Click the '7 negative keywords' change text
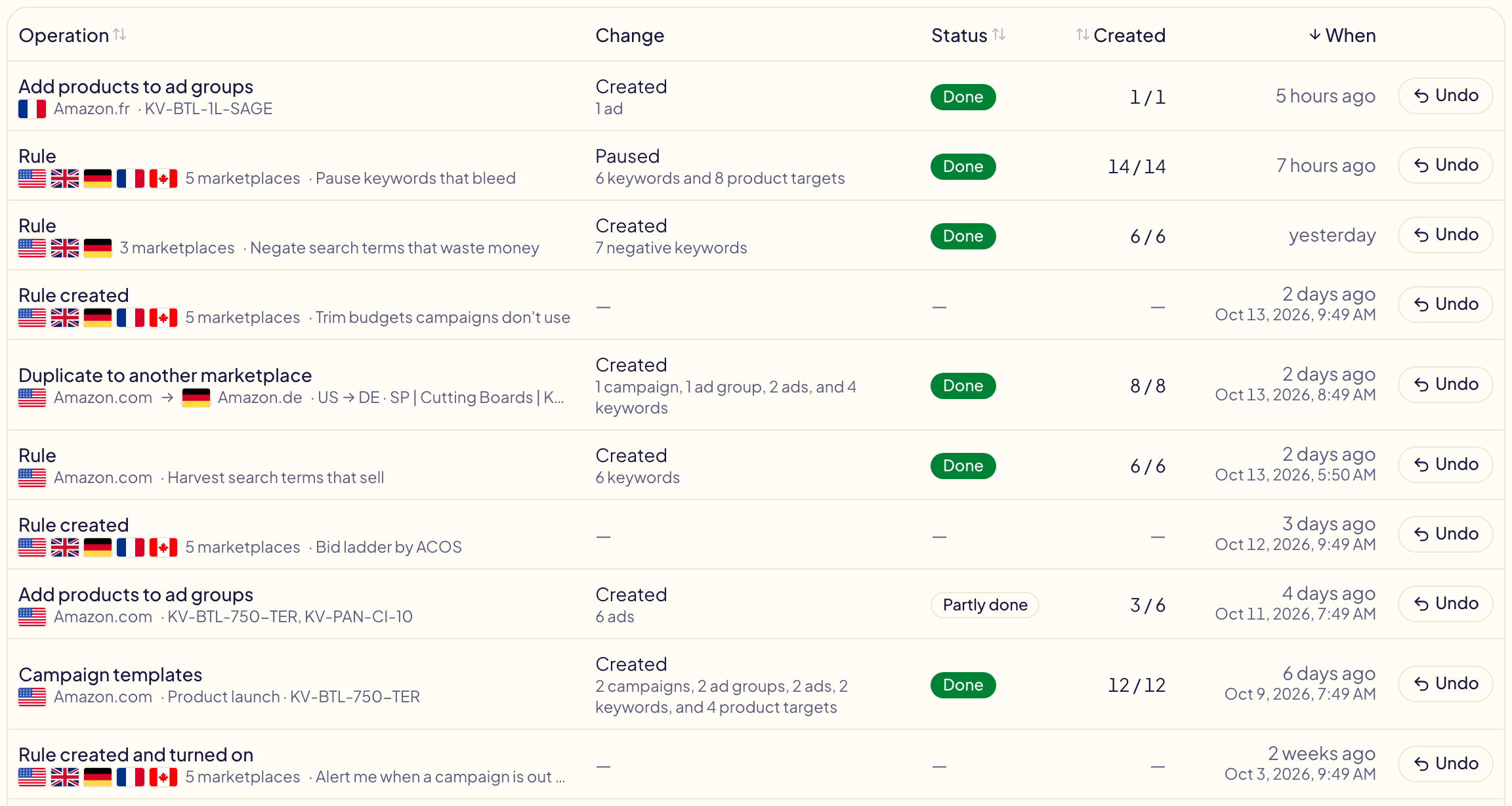This screenshot has width=1512, height=806. coord(671,248)
